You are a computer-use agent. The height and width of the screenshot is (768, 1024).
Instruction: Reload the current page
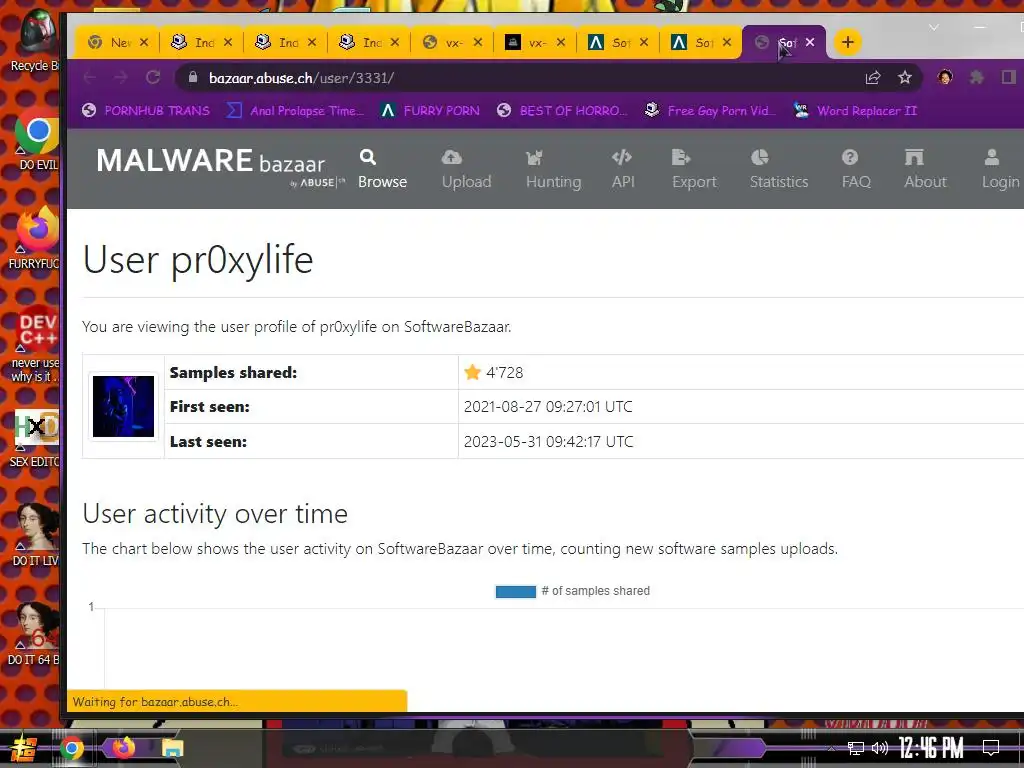[x=153, y=78]
